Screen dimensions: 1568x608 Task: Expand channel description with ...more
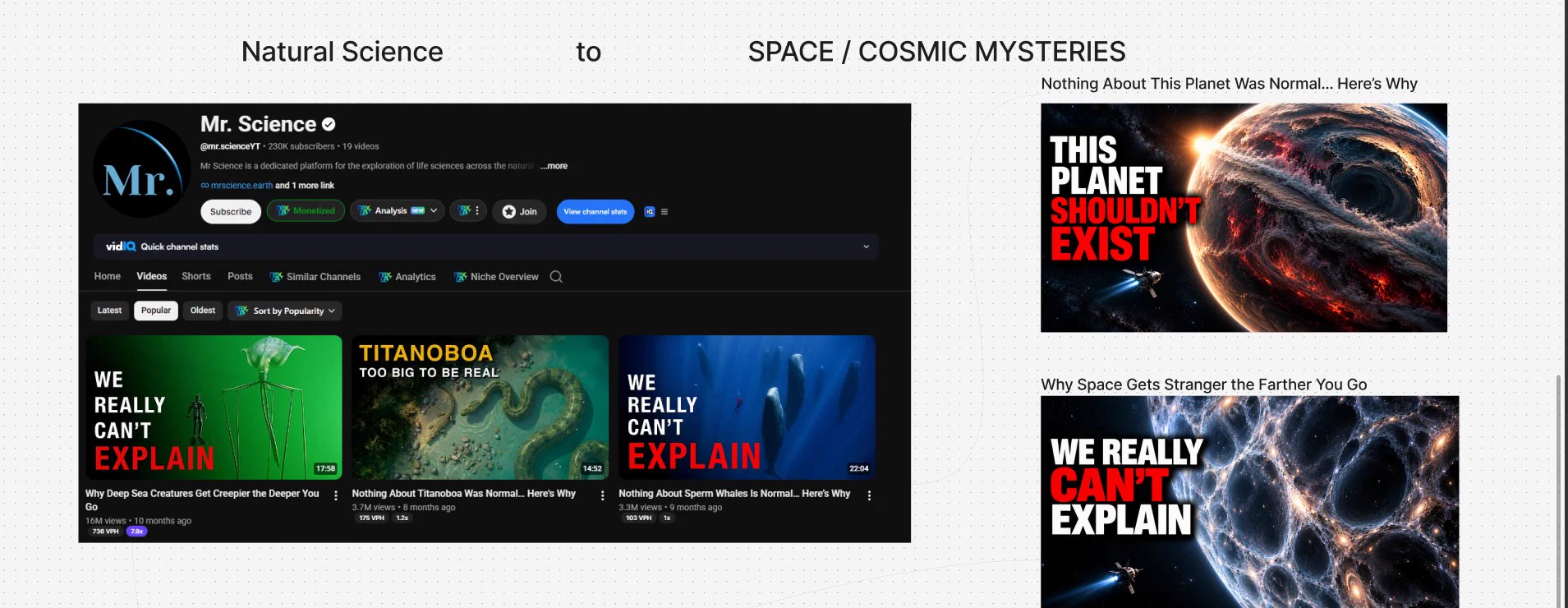[x=554, y=166]
